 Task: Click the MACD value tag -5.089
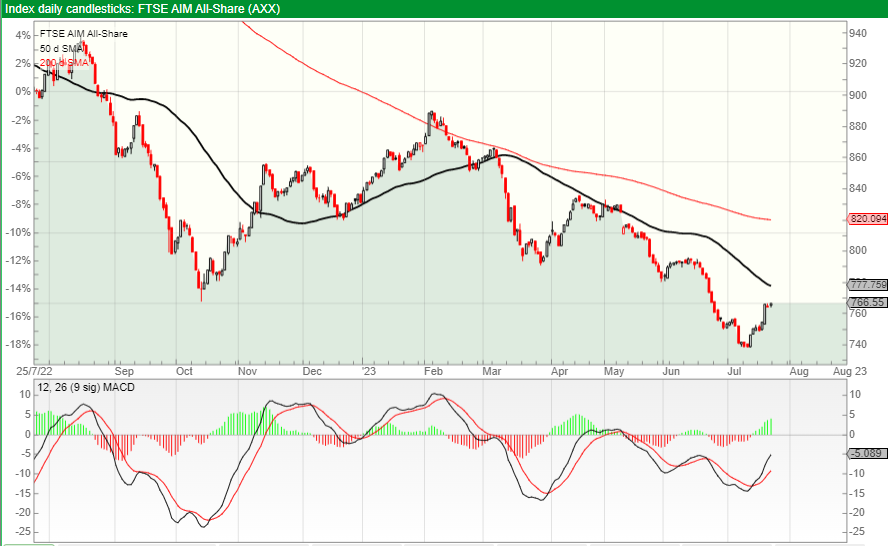(x=866, y=453)
